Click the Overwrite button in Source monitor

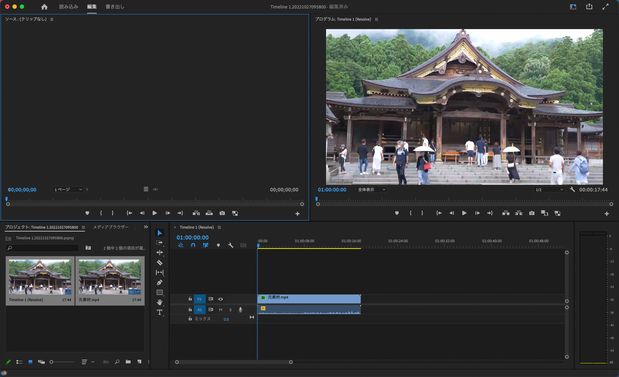click(x=209, y=213)
